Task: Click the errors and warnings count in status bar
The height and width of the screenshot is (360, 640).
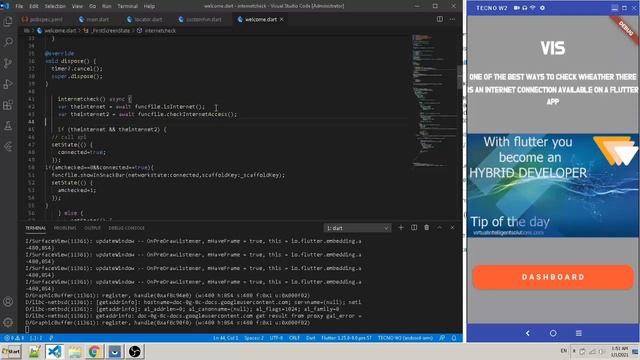Action: point(14,338)
